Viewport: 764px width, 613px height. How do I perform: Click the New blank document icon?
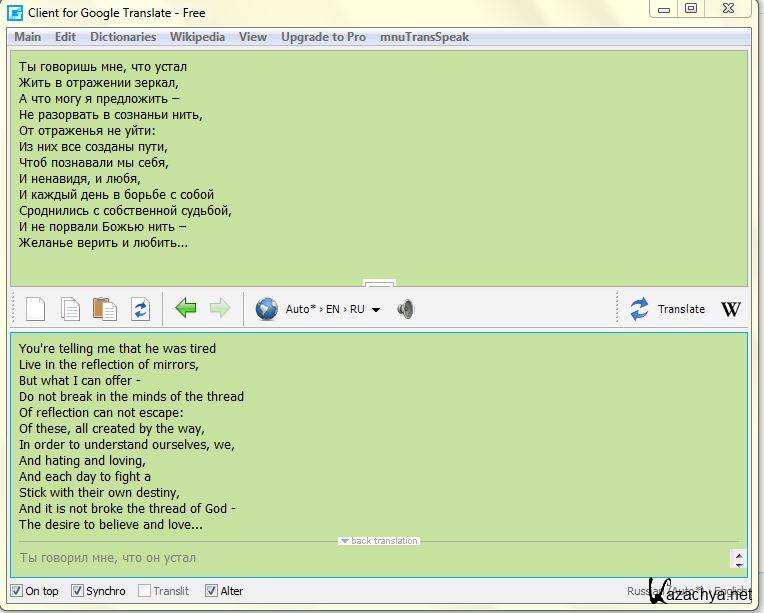(35, 309)
